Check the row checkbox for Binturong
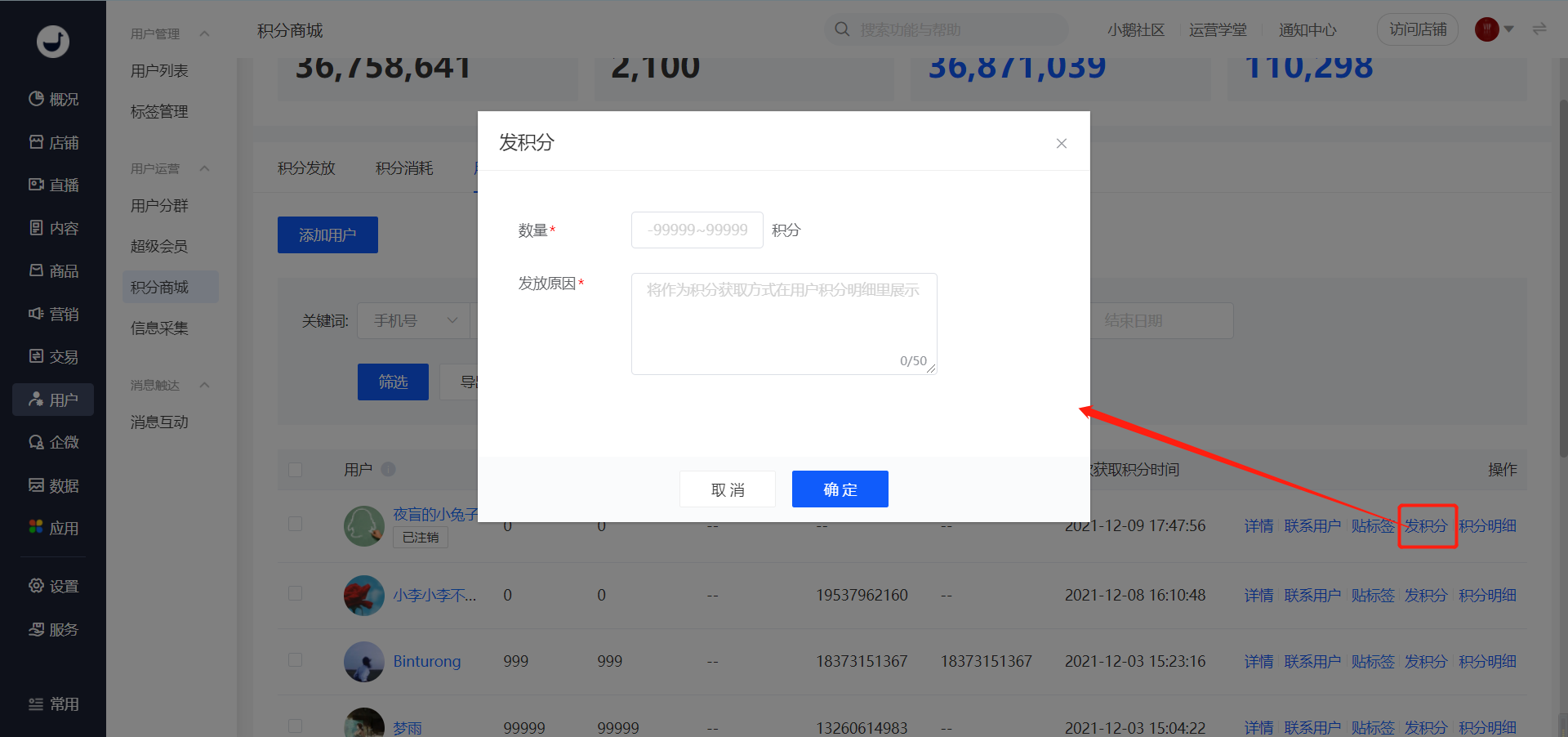 point(296,659)
